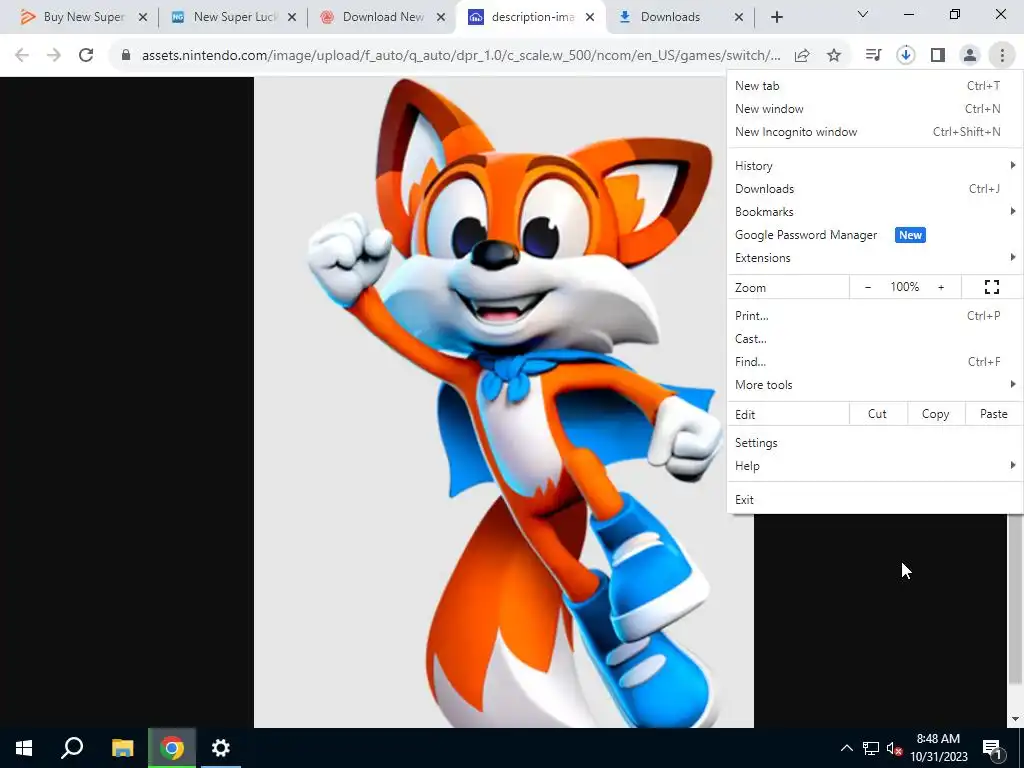The image size is (1024, 768).
Task: Click the network icon in system tray
Action: click(x=871, y=748)
